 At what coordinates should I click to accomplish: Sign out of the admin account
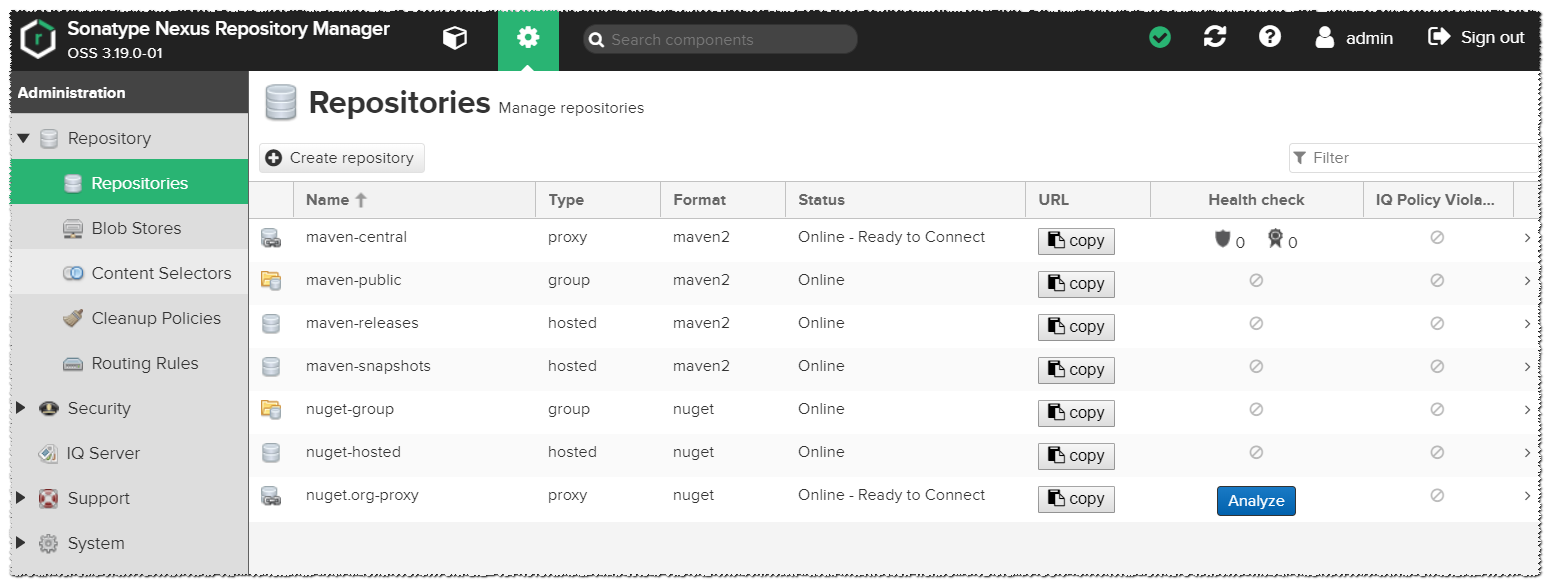point(1476,37)
